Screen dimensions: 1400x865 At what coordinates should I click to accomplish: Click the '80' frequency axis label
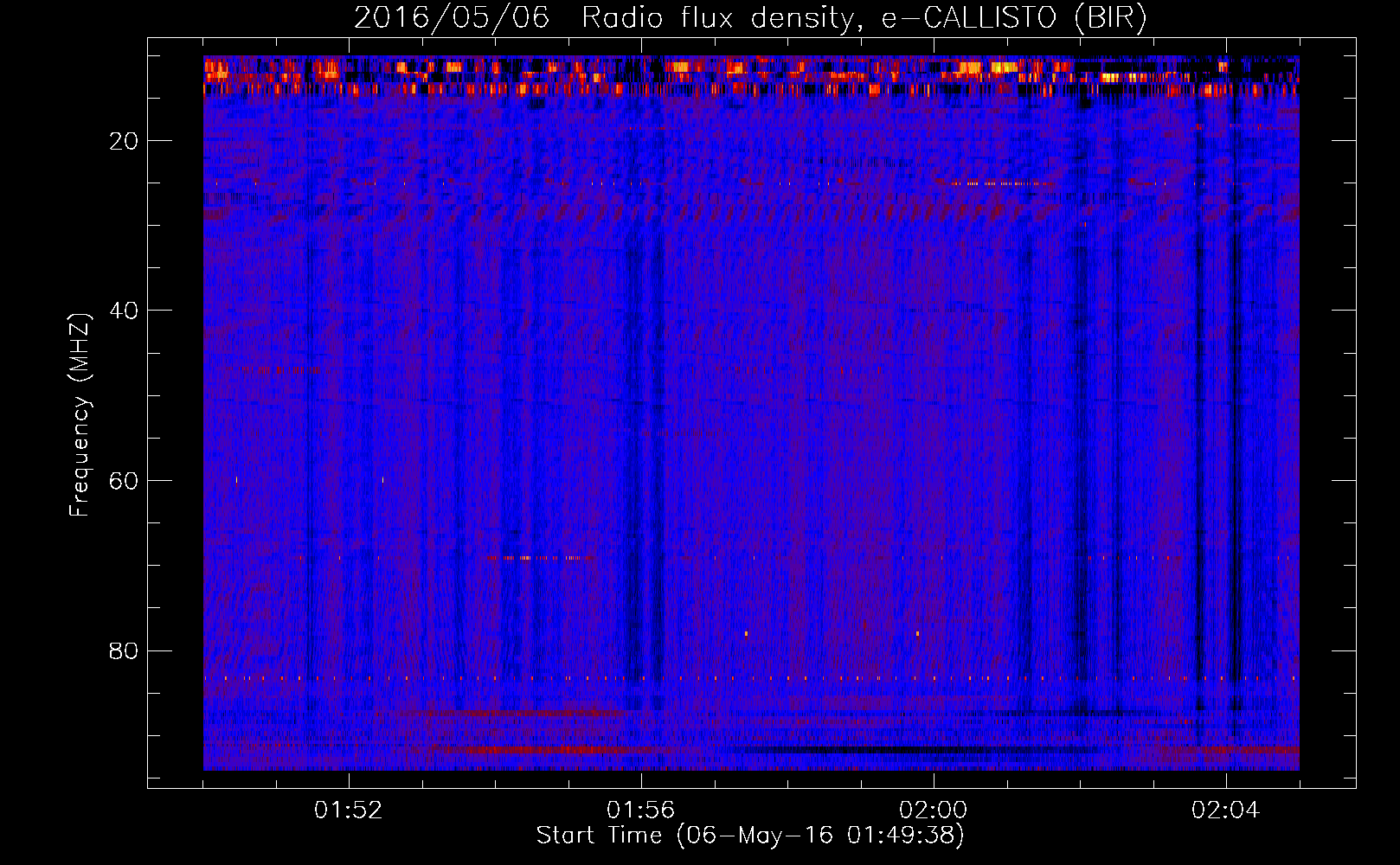click(x=125, y=650)
